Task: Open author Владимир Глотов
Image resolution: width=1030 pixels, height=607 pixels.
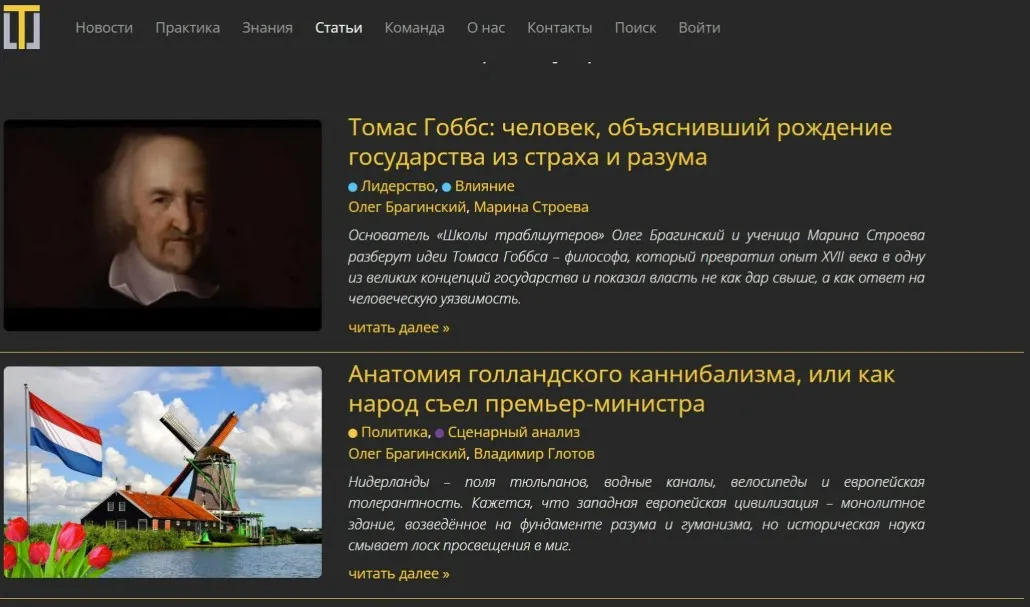Action: coord(534,453)
